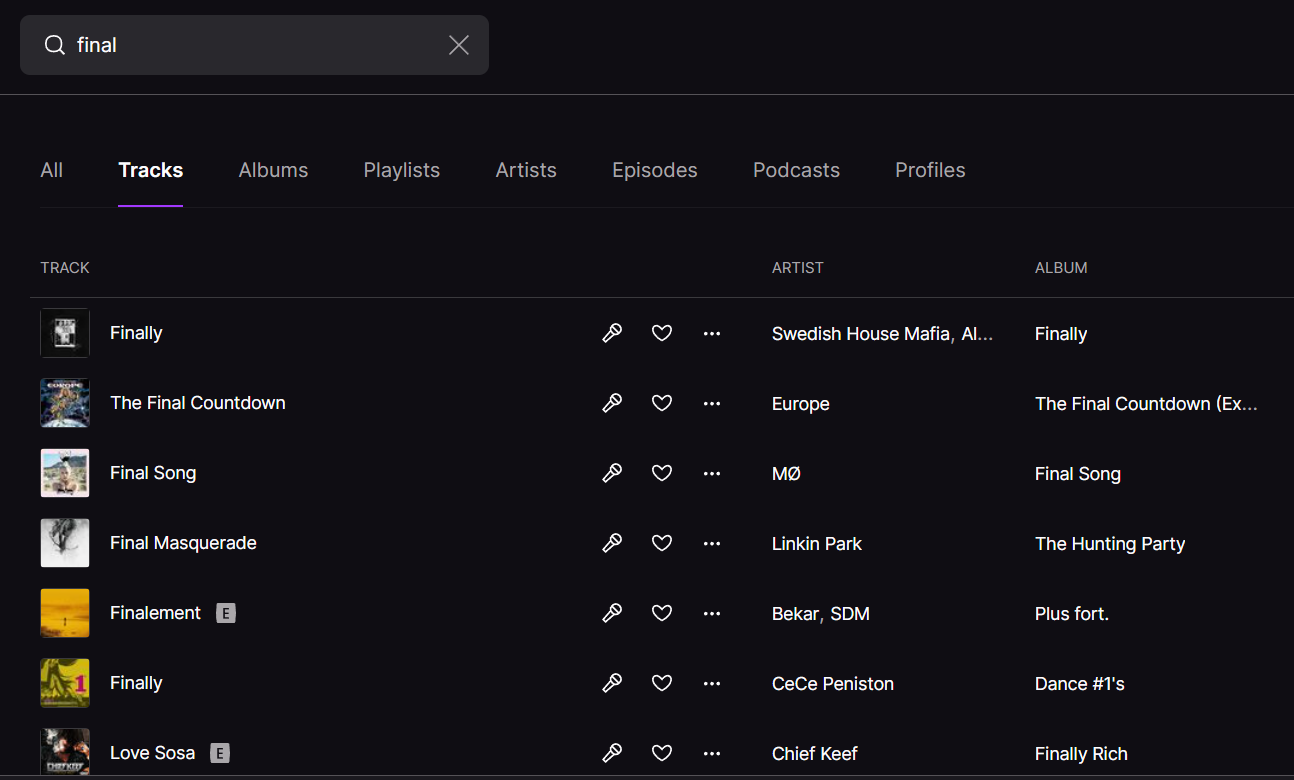The width and height of the screenshot is (1294, 780).
Task: Click The Final Countdown album cover thumbnail
Action: click(x=65, y=403)
